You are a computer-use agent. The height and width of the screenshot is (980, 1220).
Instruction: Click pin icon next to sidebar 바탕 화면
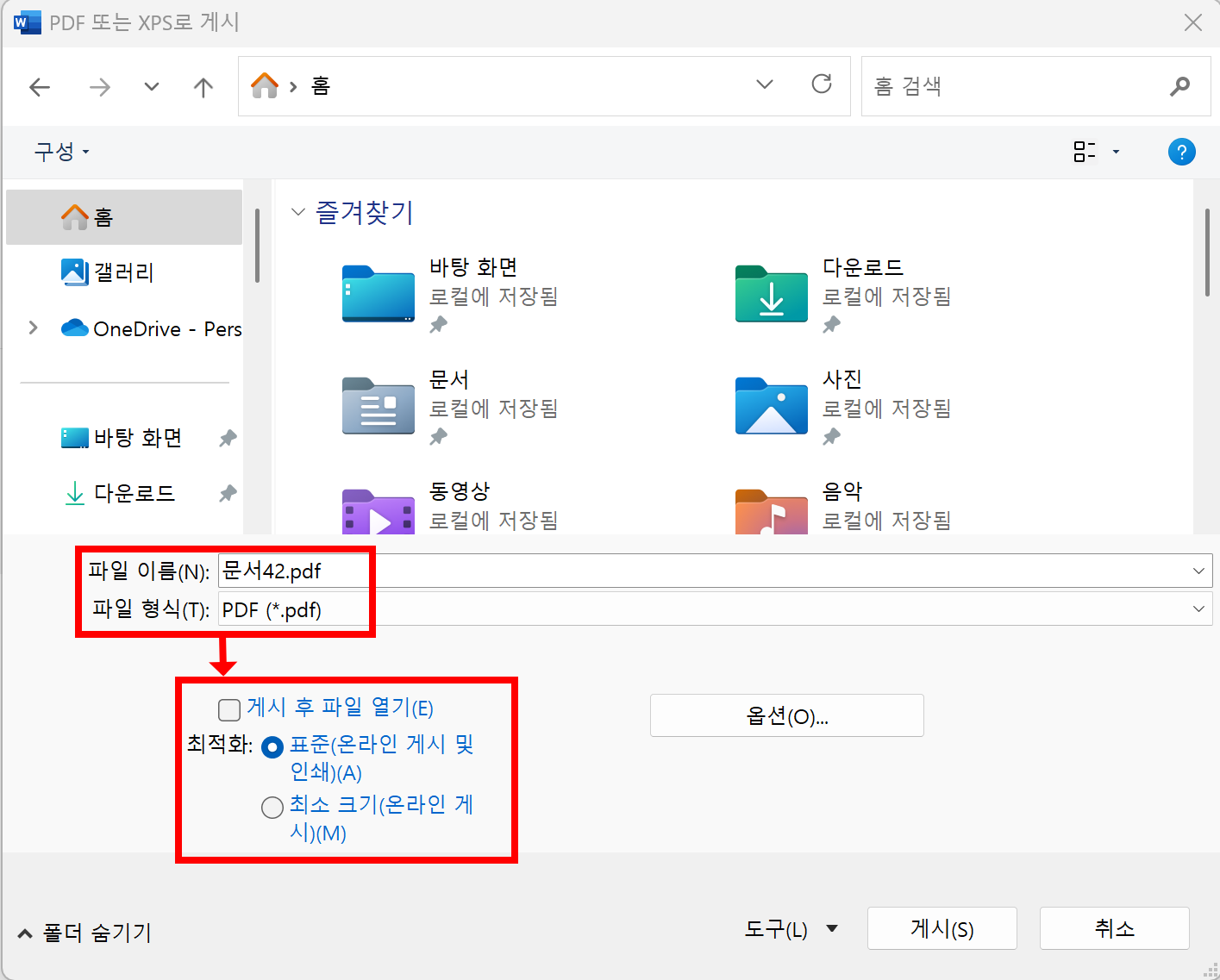[x=228, y=438]
